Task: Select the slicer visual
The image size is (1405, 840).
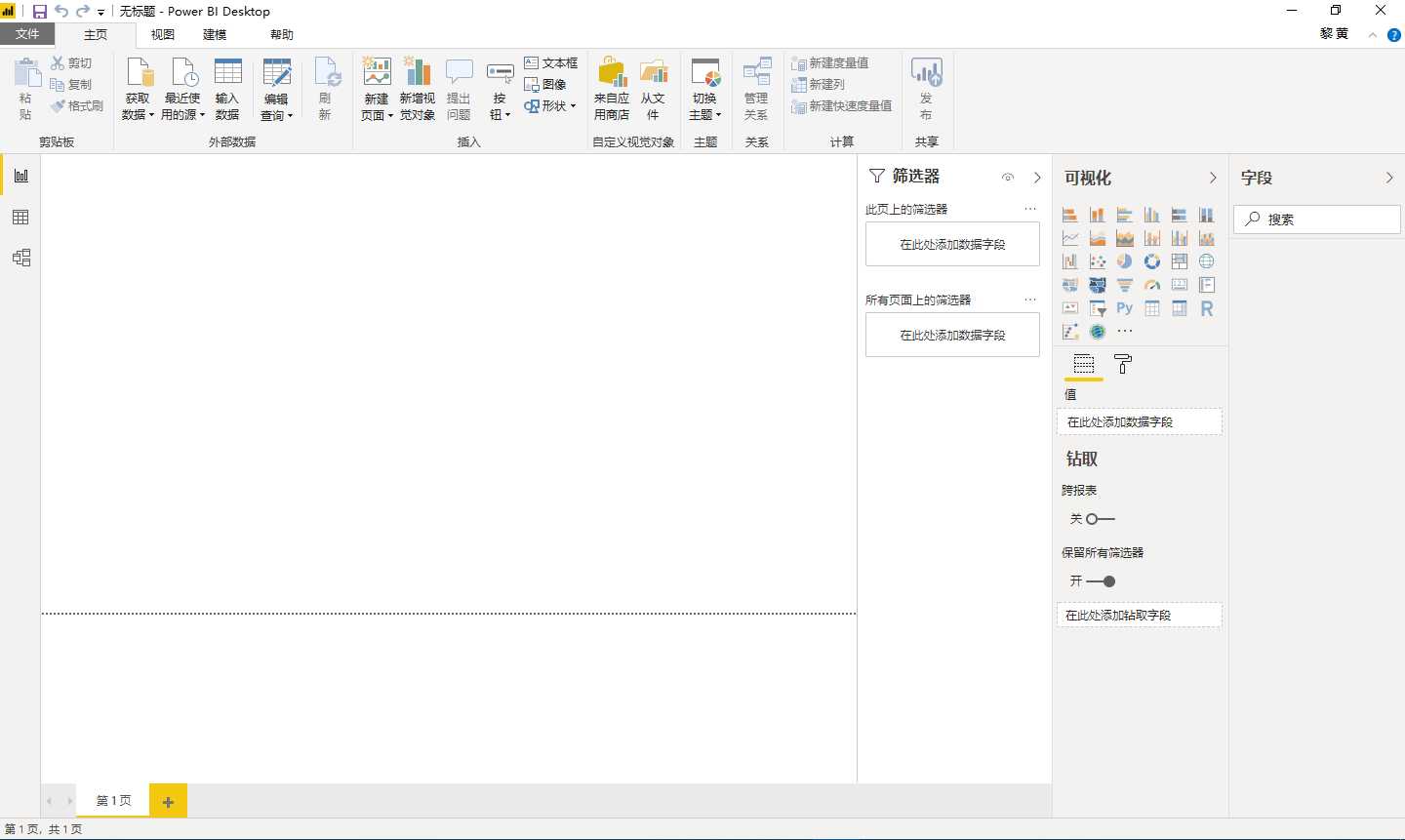Action: 1098,308
